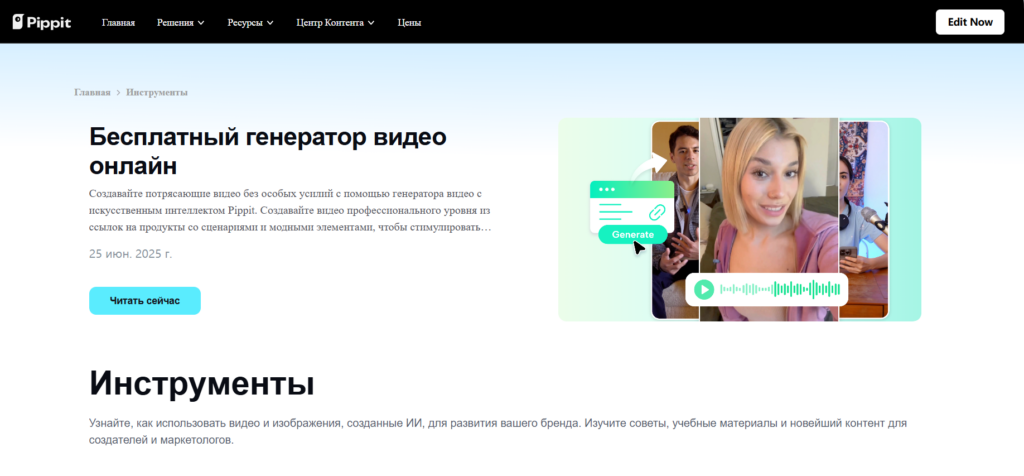Go to Главная in the top navigation bar

tap(118, 21)
